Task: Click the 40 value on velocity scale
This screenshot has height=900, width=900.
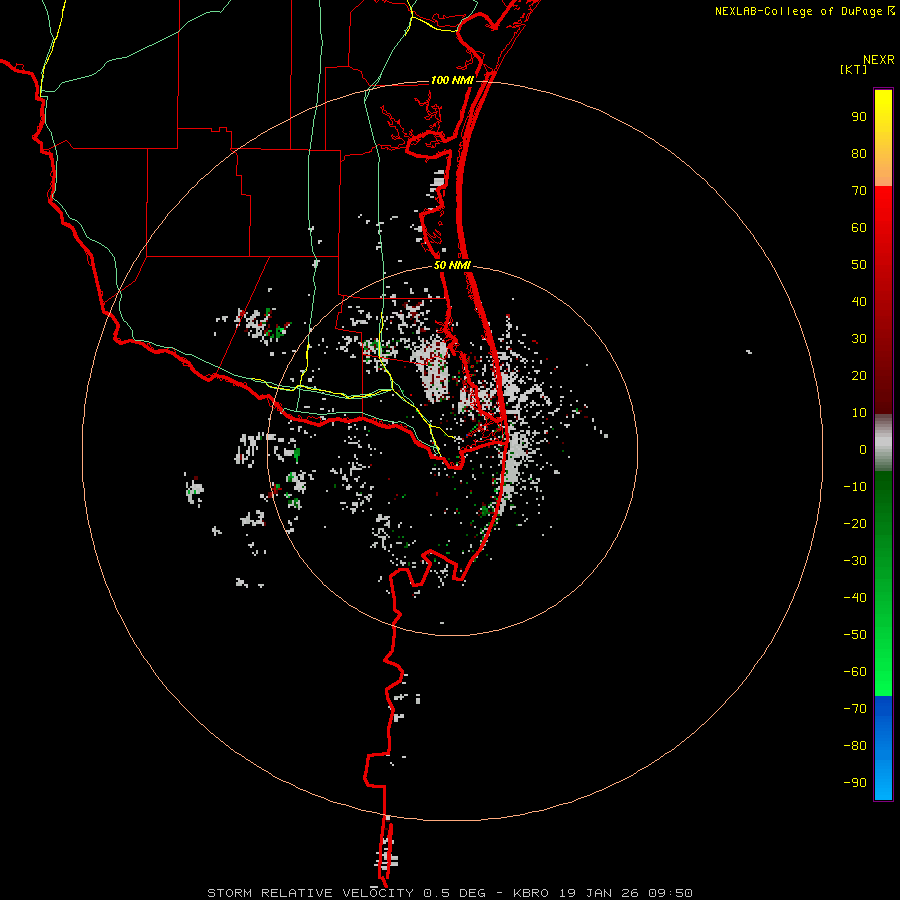Action: coord(859,302)
